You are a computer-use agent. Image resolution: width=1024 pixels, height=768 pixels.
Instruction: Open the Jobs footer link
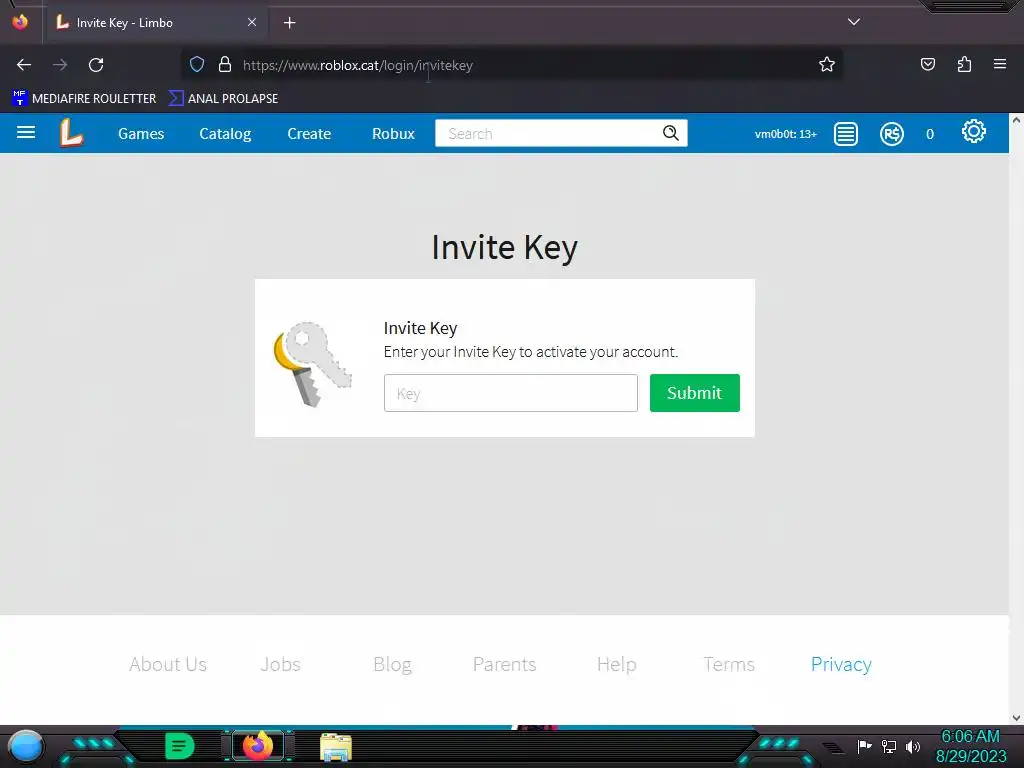[x=280, y=664]
